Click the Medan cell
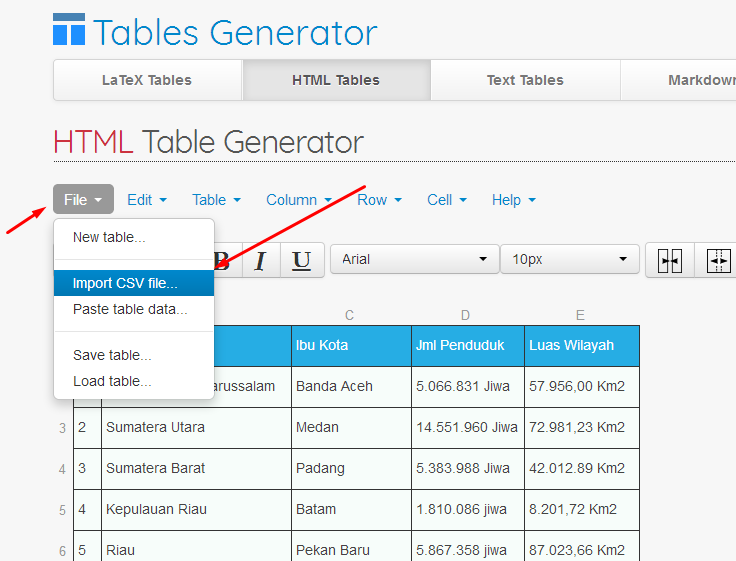Viewport: 736px width, 561px height. [351, 428]
